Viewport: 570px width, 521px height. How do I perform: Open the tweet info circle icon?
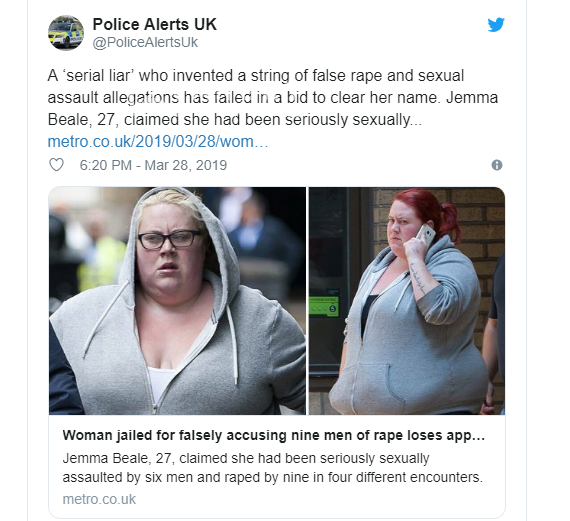tap(497, 165)
